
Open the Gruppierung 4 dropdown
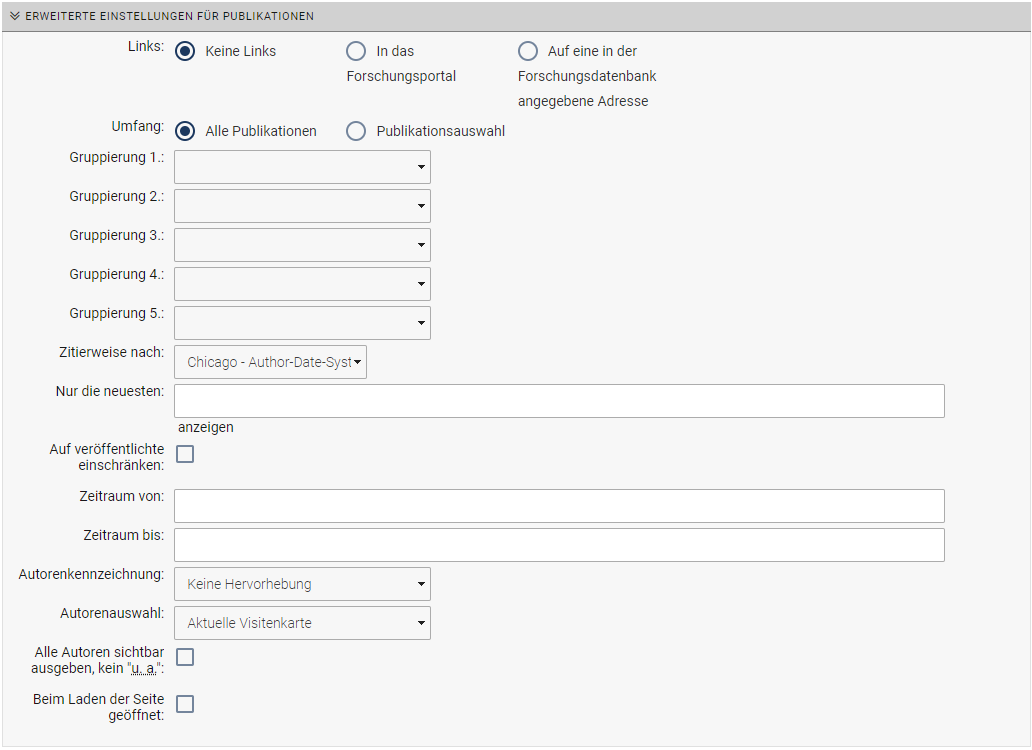302,284
